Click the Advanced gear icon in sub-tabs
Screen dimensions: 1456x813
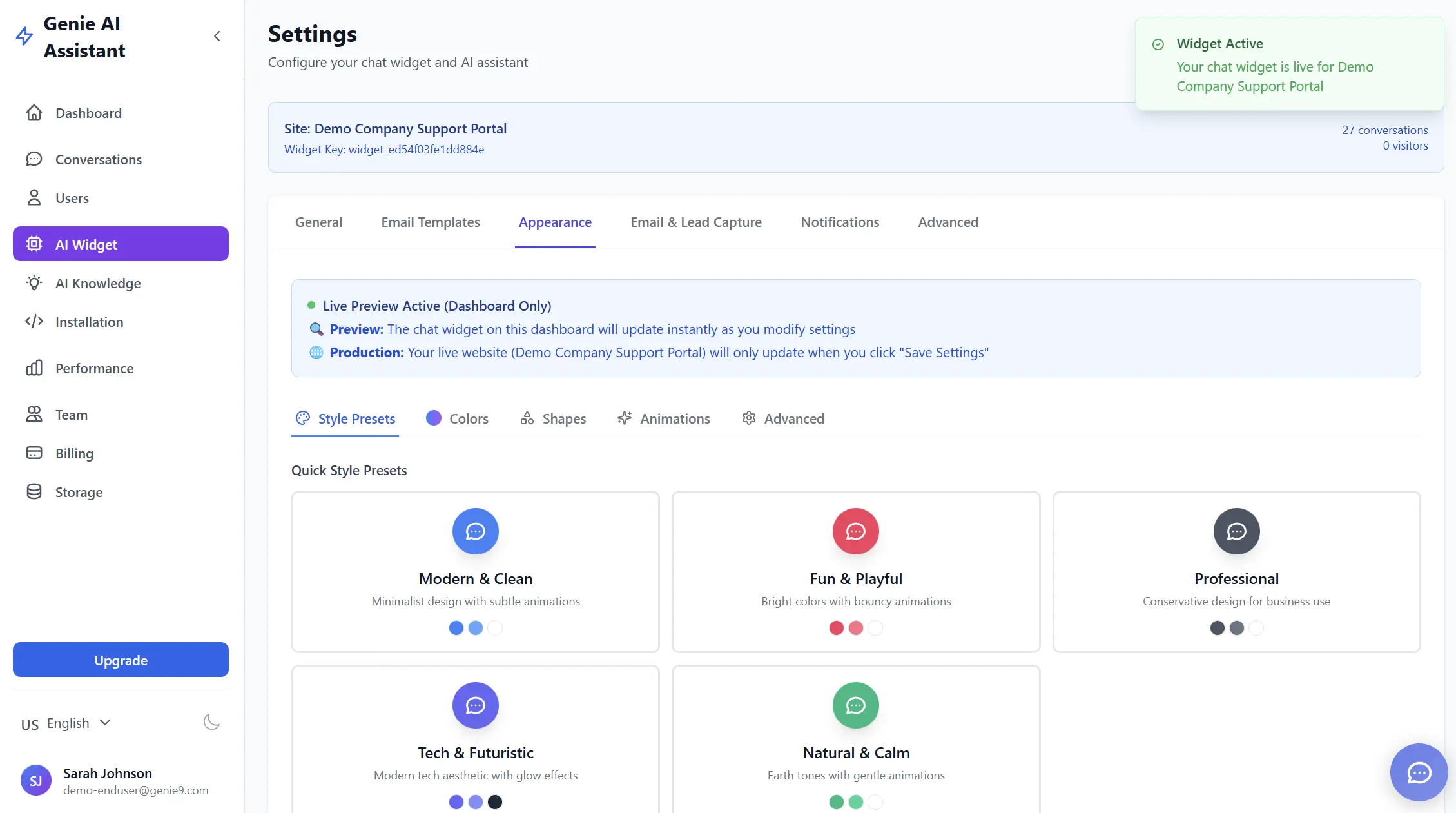pos(749,418)
